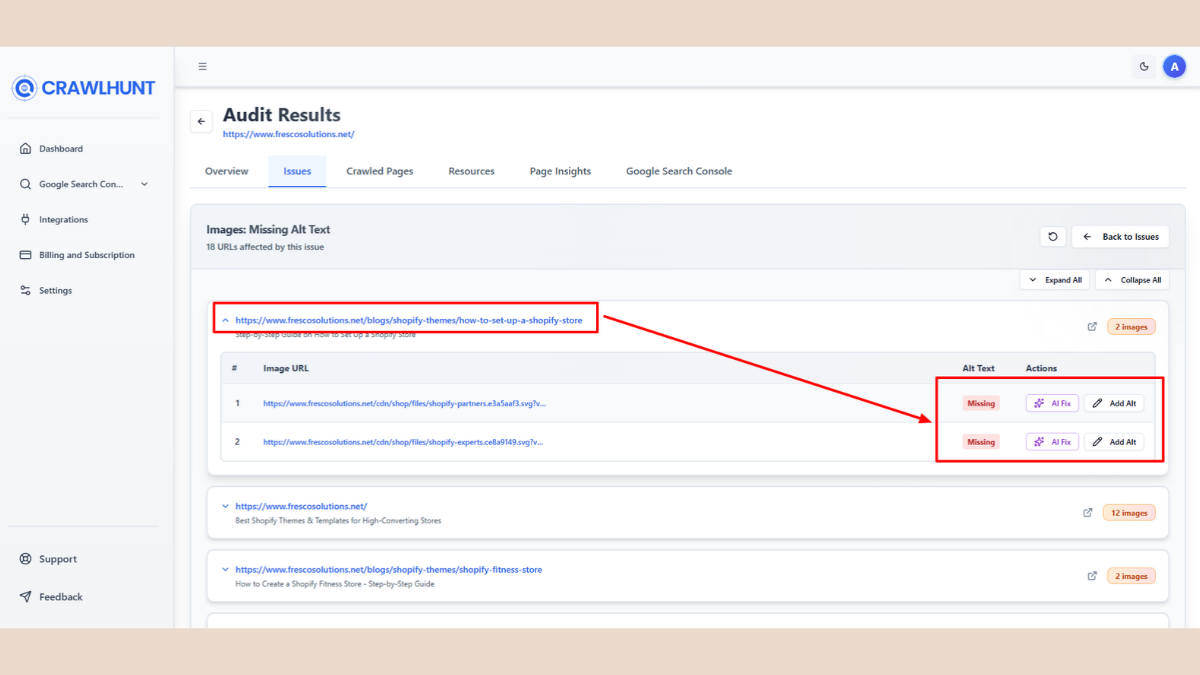
Task: Open the user avatar A menu
Action: [x=1174, y=67]
